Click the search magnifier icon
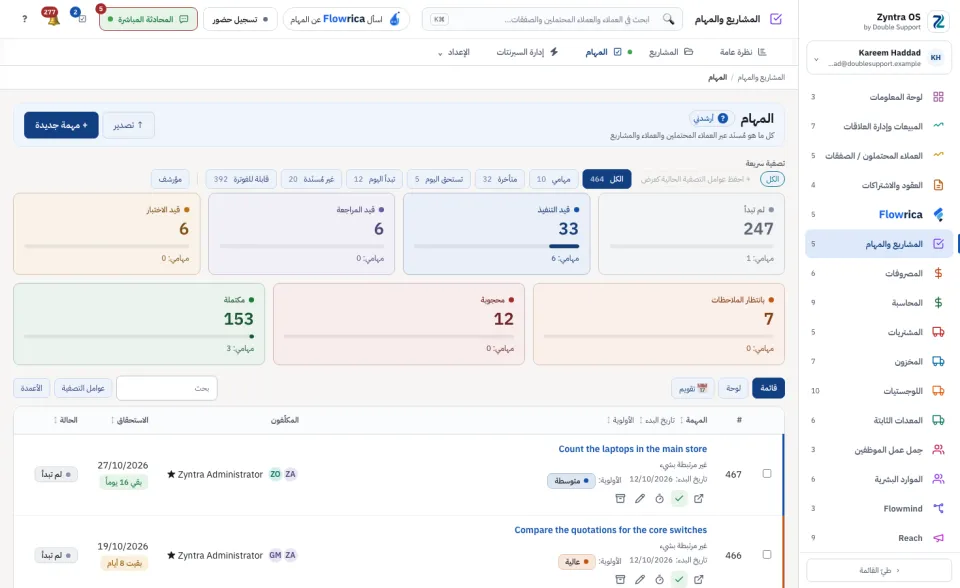 pyautogui.click(x=669, y=19)
